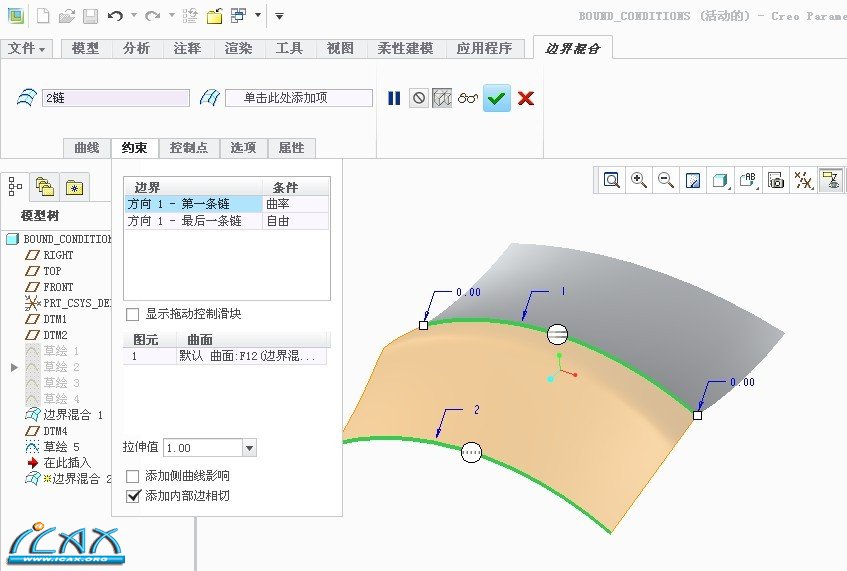Click the no-preview circle icon

point(418,98)
